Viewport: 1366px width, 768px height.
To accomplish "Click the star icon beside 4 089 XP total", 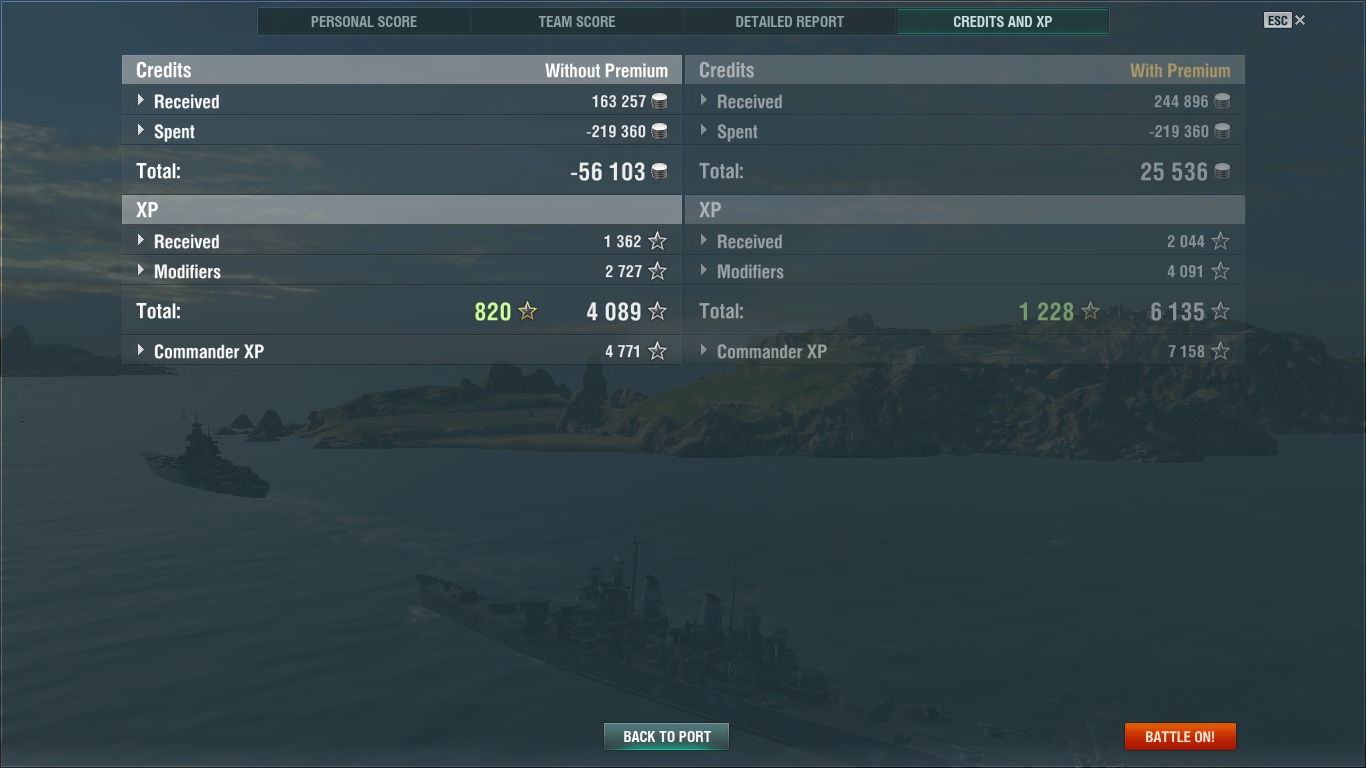I will pyautogui.click(x=657, y=311).
